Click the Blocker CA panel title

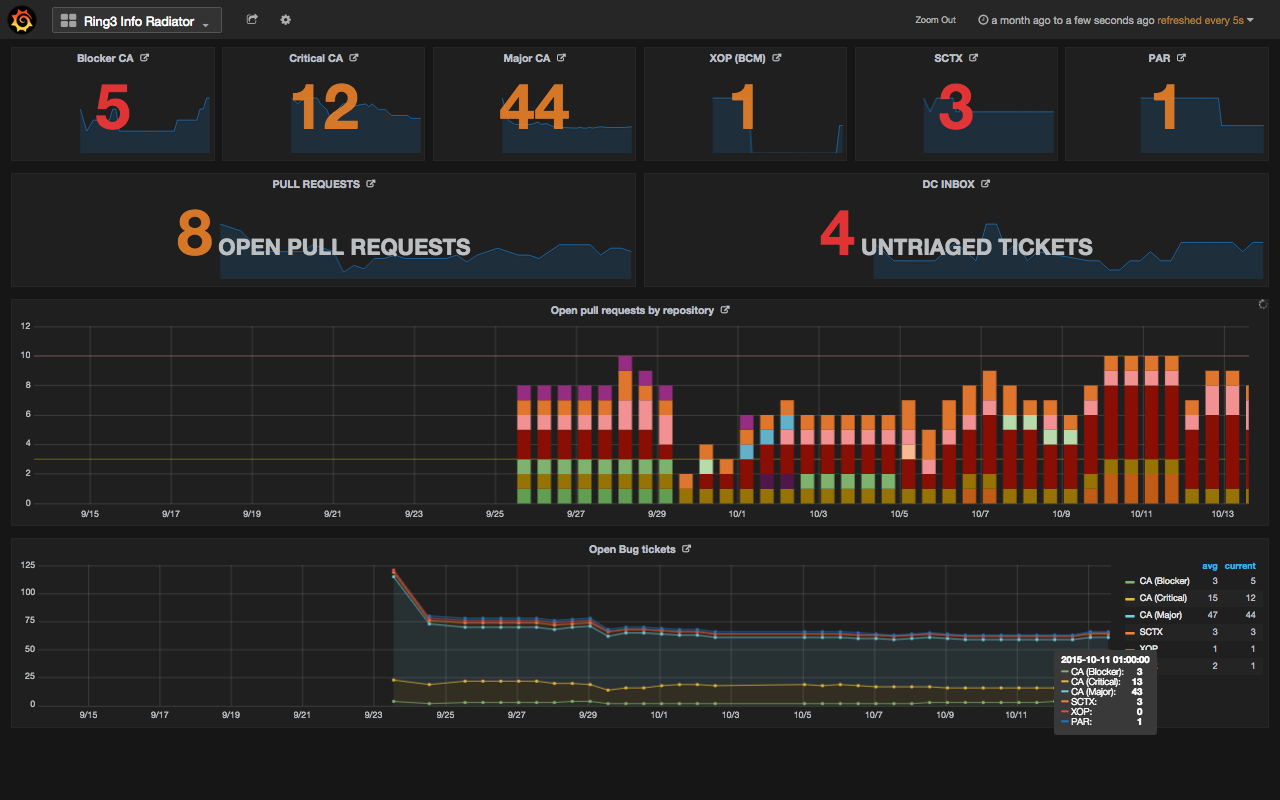105,58
